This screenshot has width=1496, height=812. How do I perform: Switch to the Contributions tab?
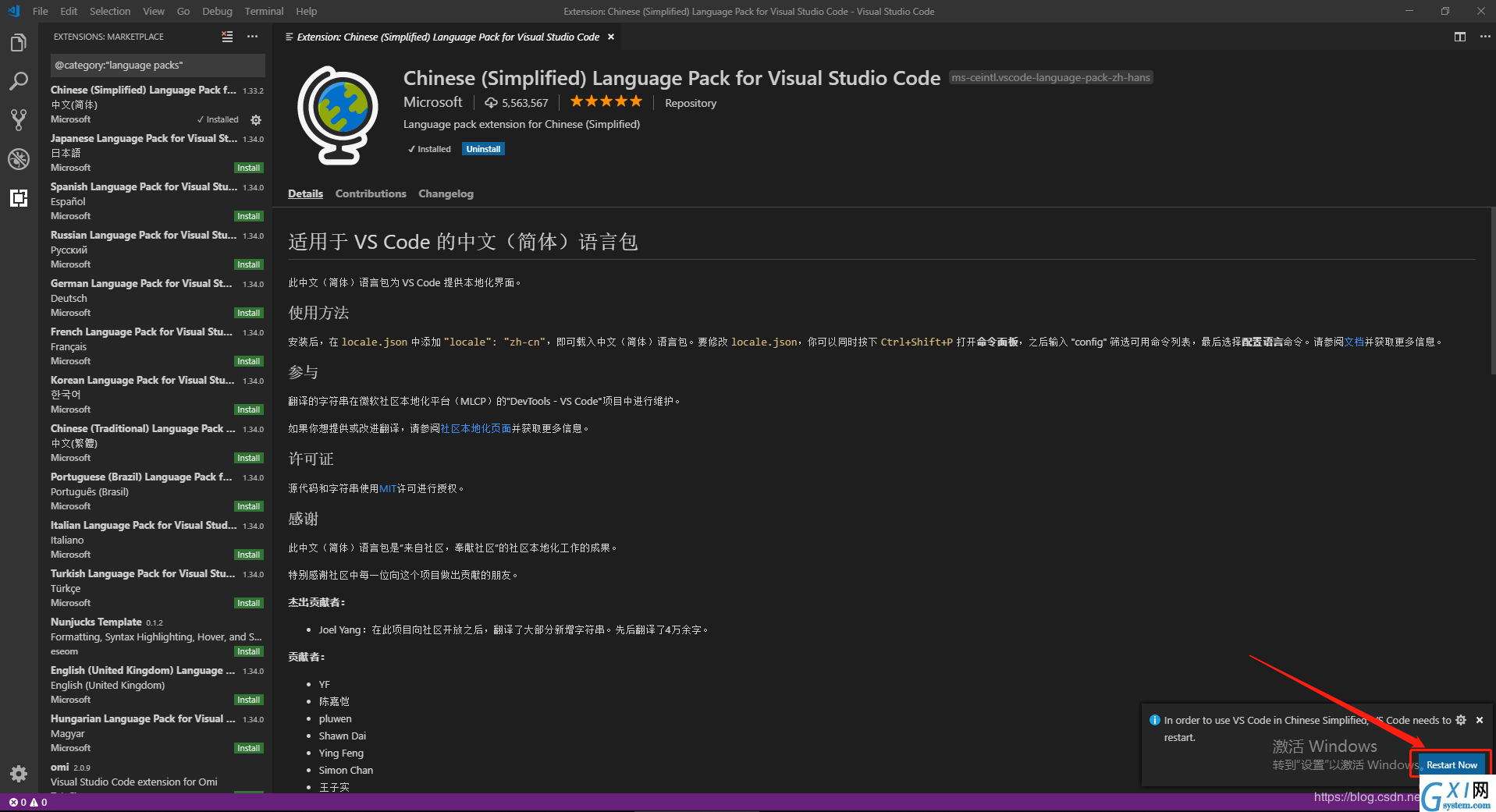coord(371,193)
